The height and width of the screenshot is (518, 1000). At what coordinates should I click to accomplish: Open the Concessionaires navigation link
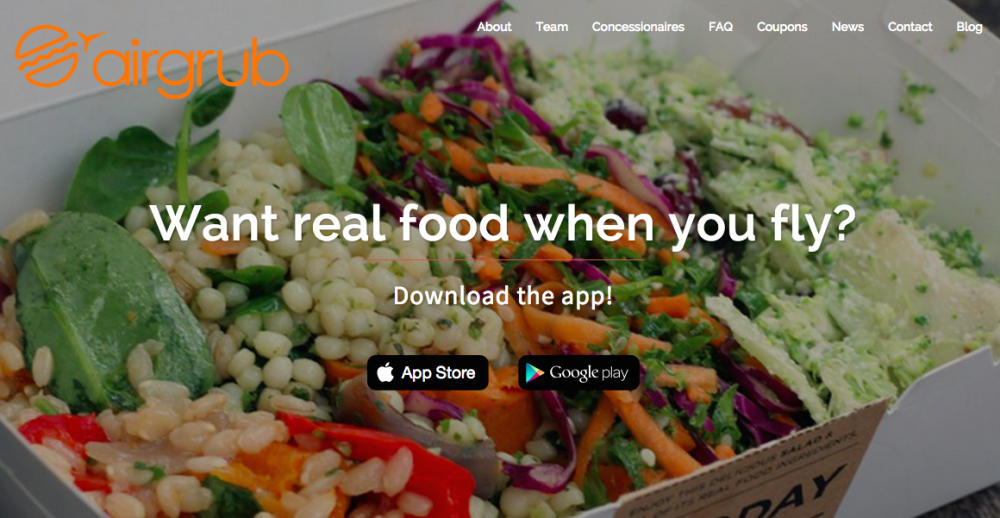(x=638, y=27)
